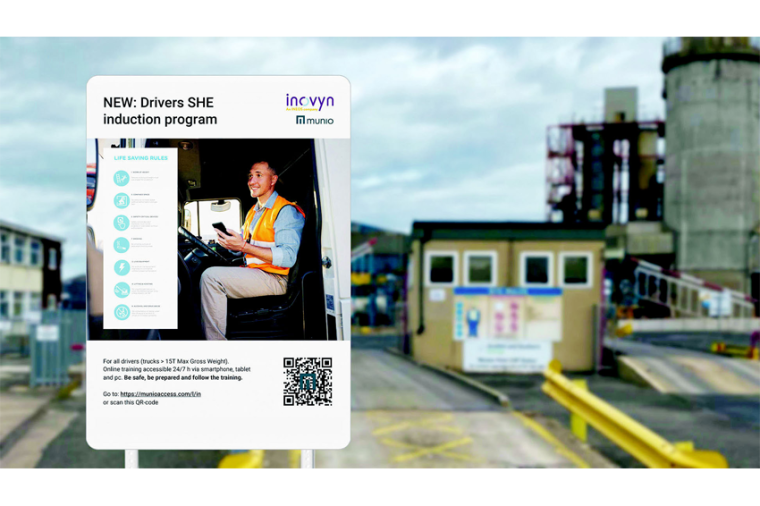760x506 pixels.
Task: Click the 'For all drivers (trucks > 15T' line
Action: coord(166,361)
